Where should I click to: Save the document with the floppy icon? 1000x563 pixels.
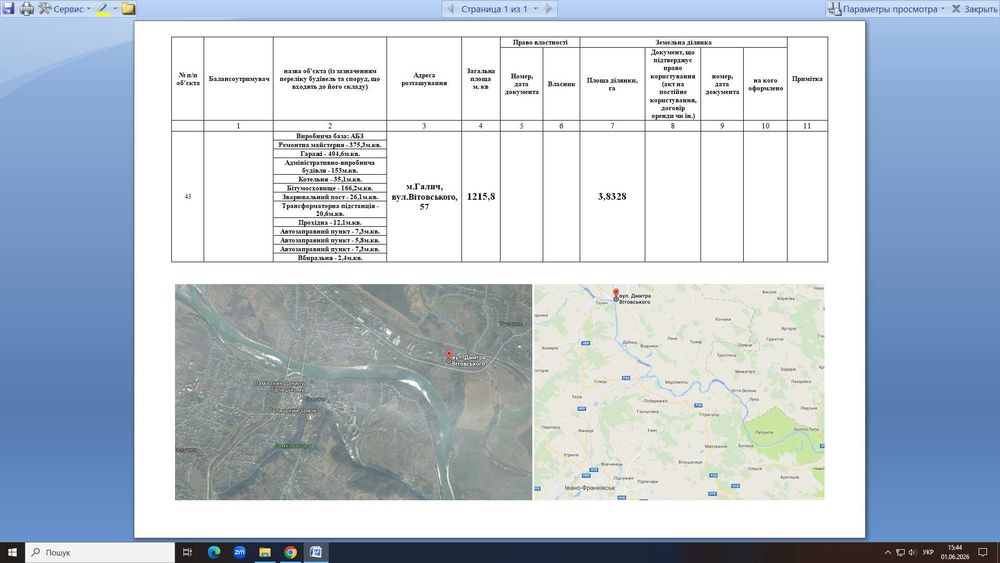click(x=8, y=9)
